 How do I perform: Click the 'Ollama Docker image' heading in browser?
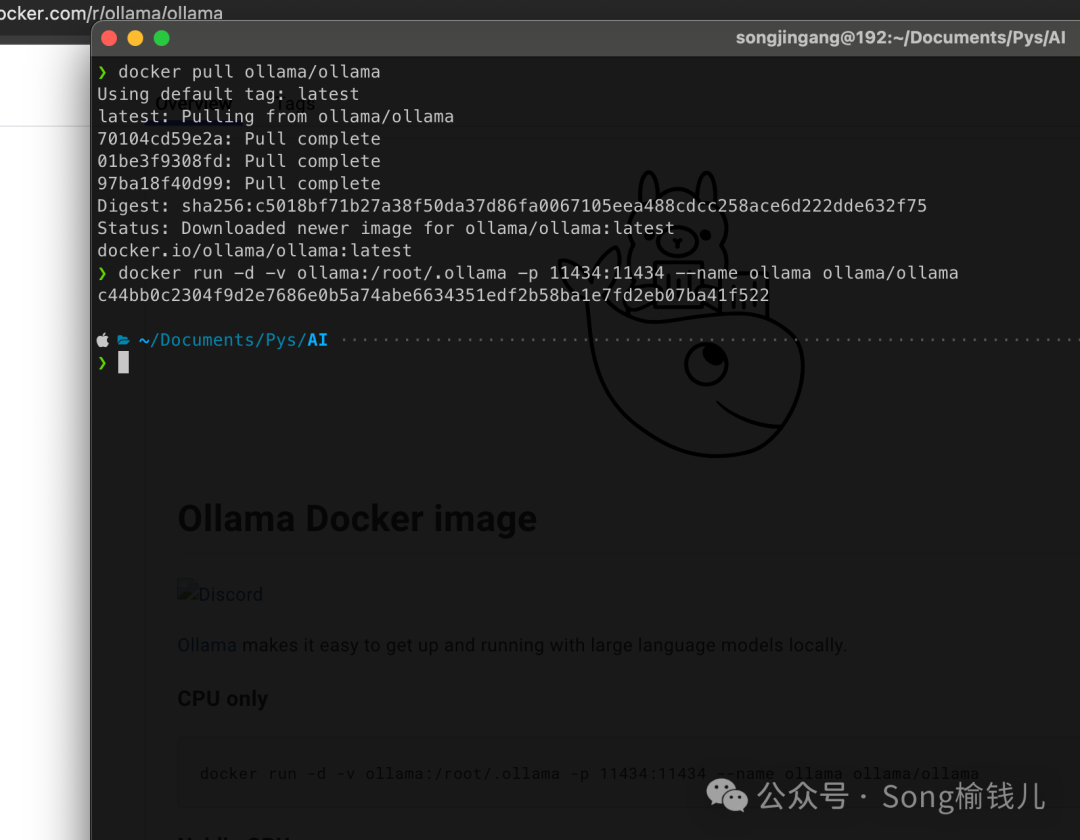357,518
